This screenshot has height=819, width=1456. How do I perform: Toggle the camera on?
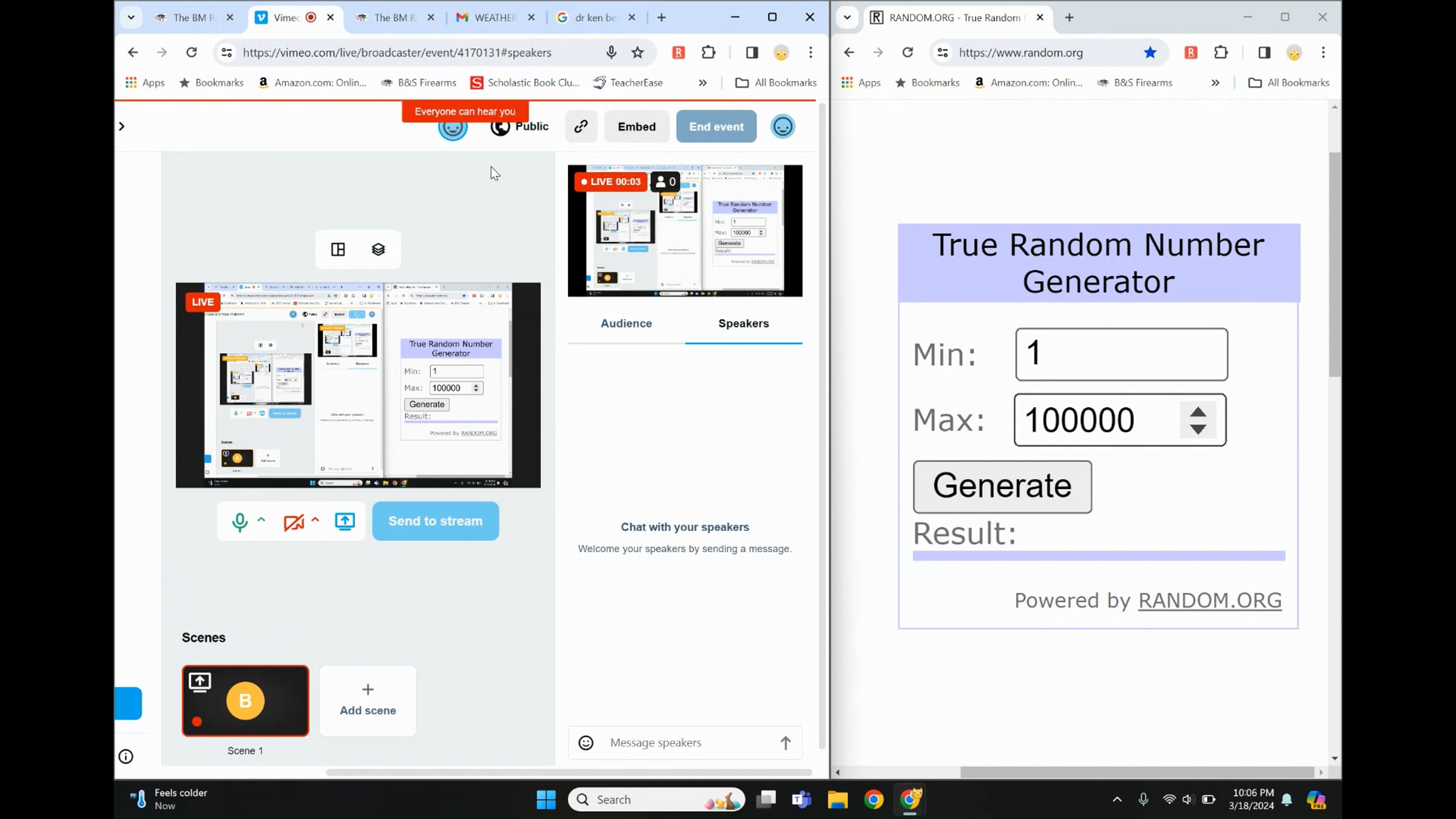(x=294, y=522)
